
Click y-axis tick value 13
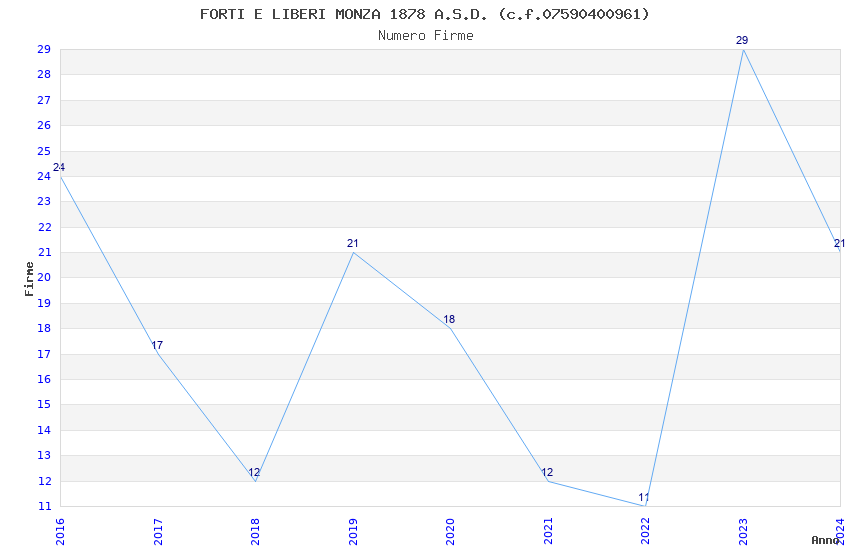point(44,456)
